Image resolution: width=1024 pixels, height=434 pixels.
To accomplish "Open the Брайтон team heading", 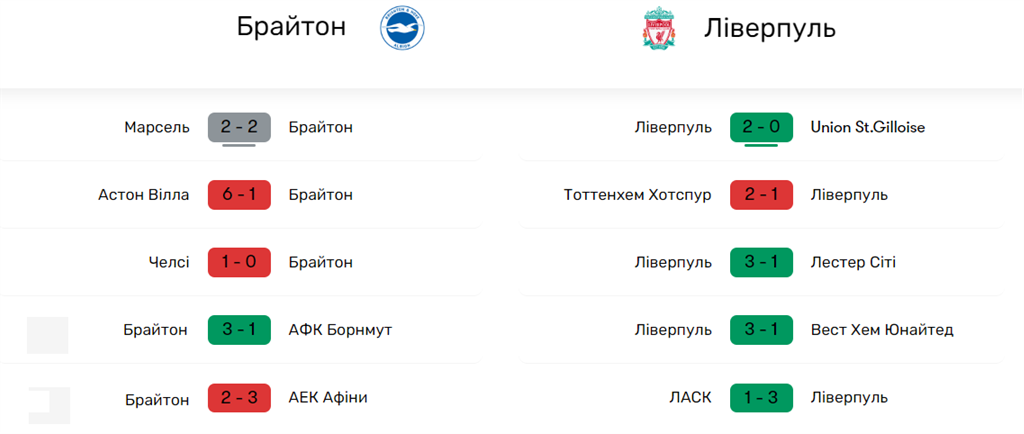I will point(291,27).
